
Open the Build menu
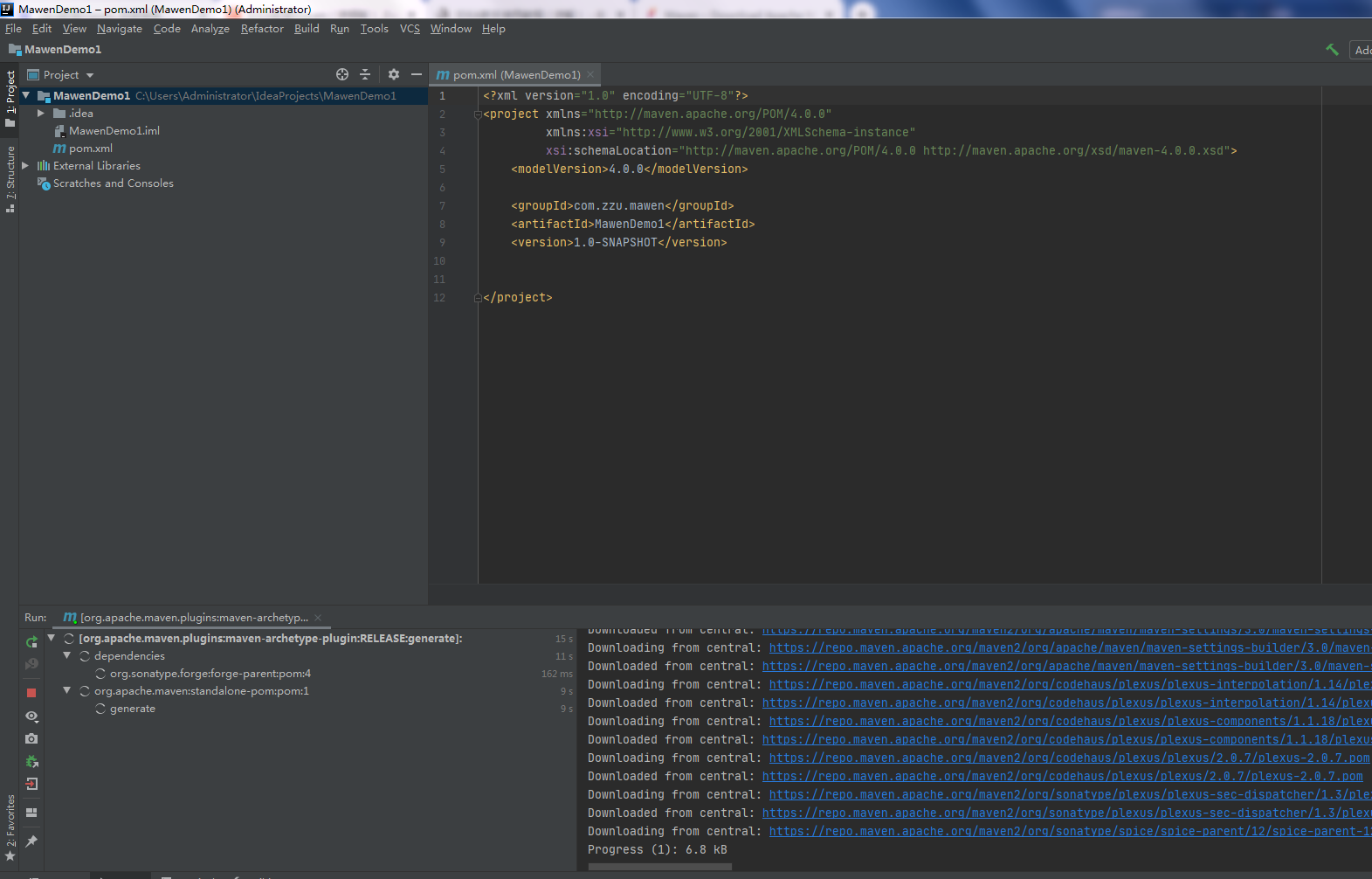[307, 29]
